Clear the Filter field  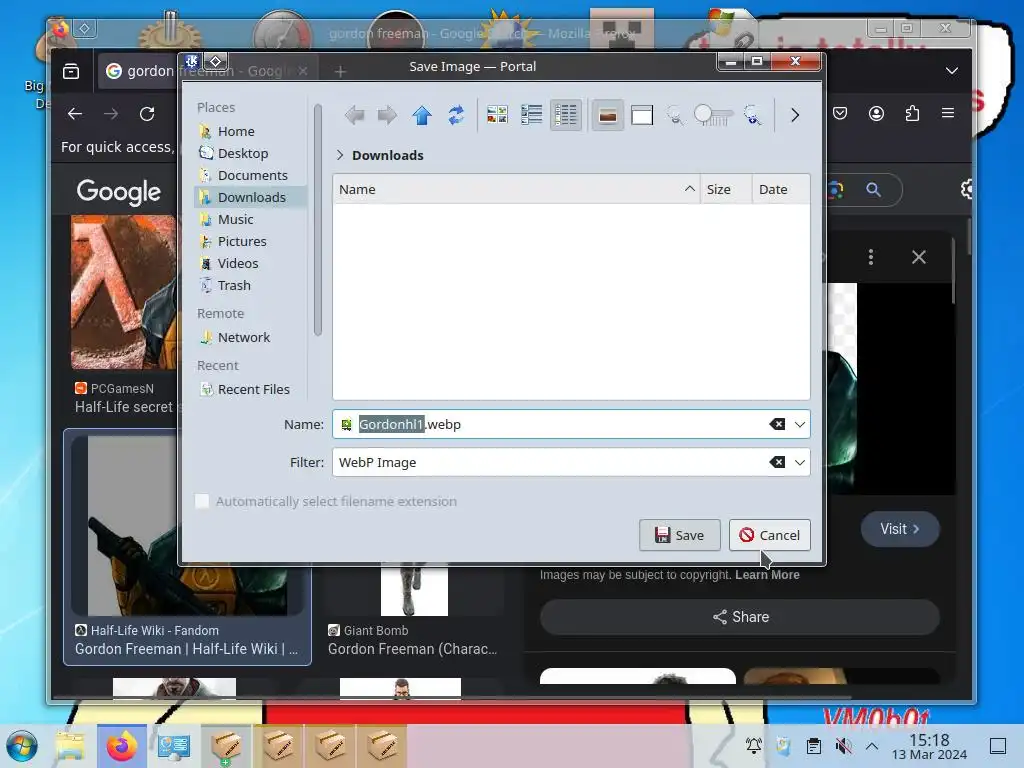pos(777,462)
